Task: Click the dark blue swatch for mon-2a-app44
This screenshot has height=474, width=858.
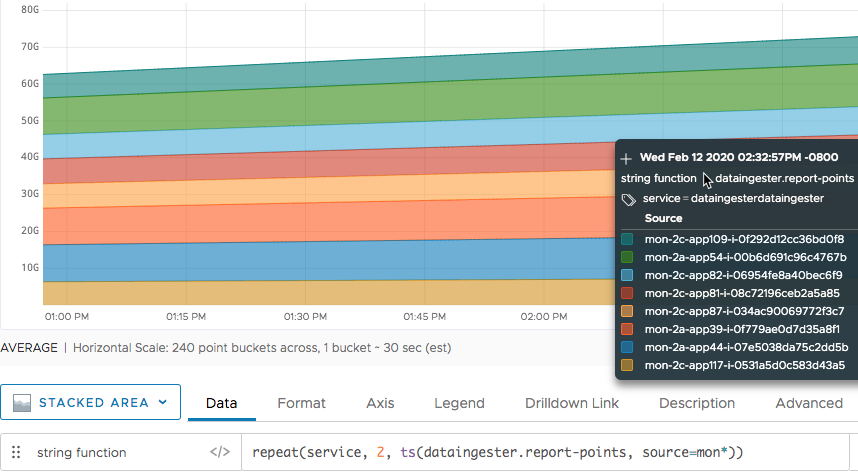Action: coord(627,347)
